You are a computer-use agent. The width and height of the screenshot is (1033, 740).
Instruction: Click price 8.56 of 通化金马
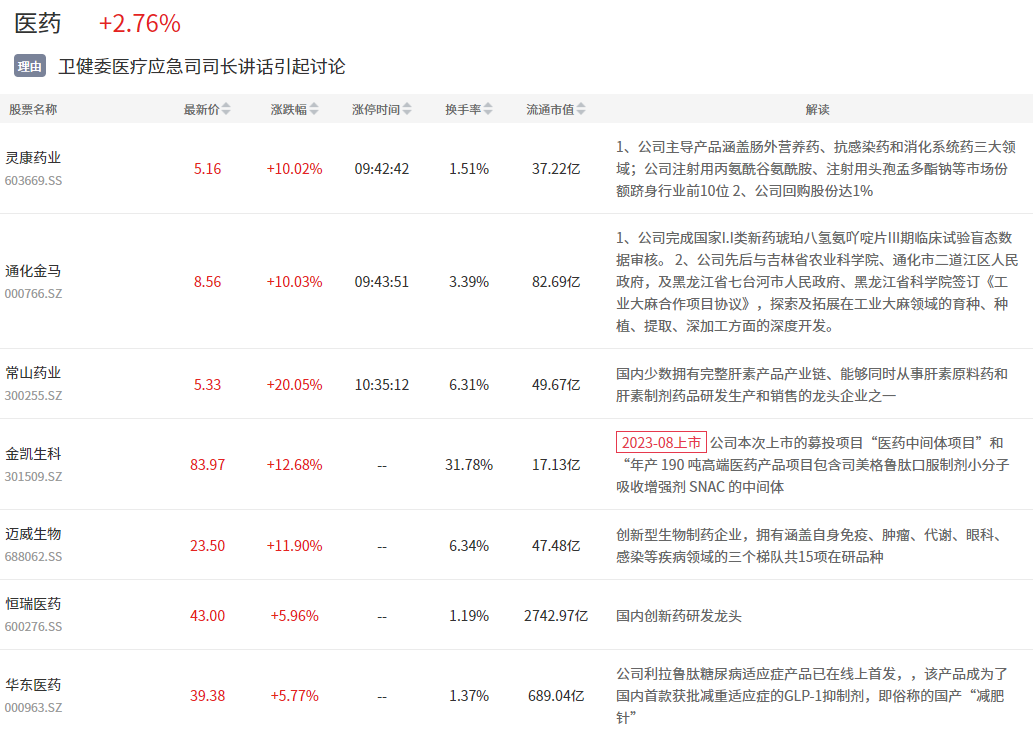[x=208, y=282]
